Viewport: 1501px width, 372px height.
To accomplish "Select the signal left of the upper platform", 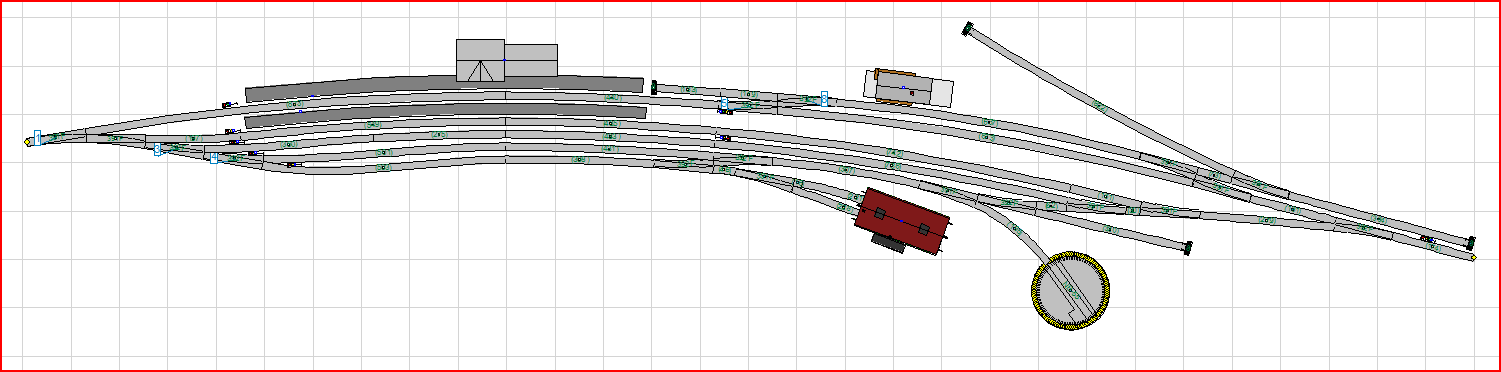I will coord(228,104).
